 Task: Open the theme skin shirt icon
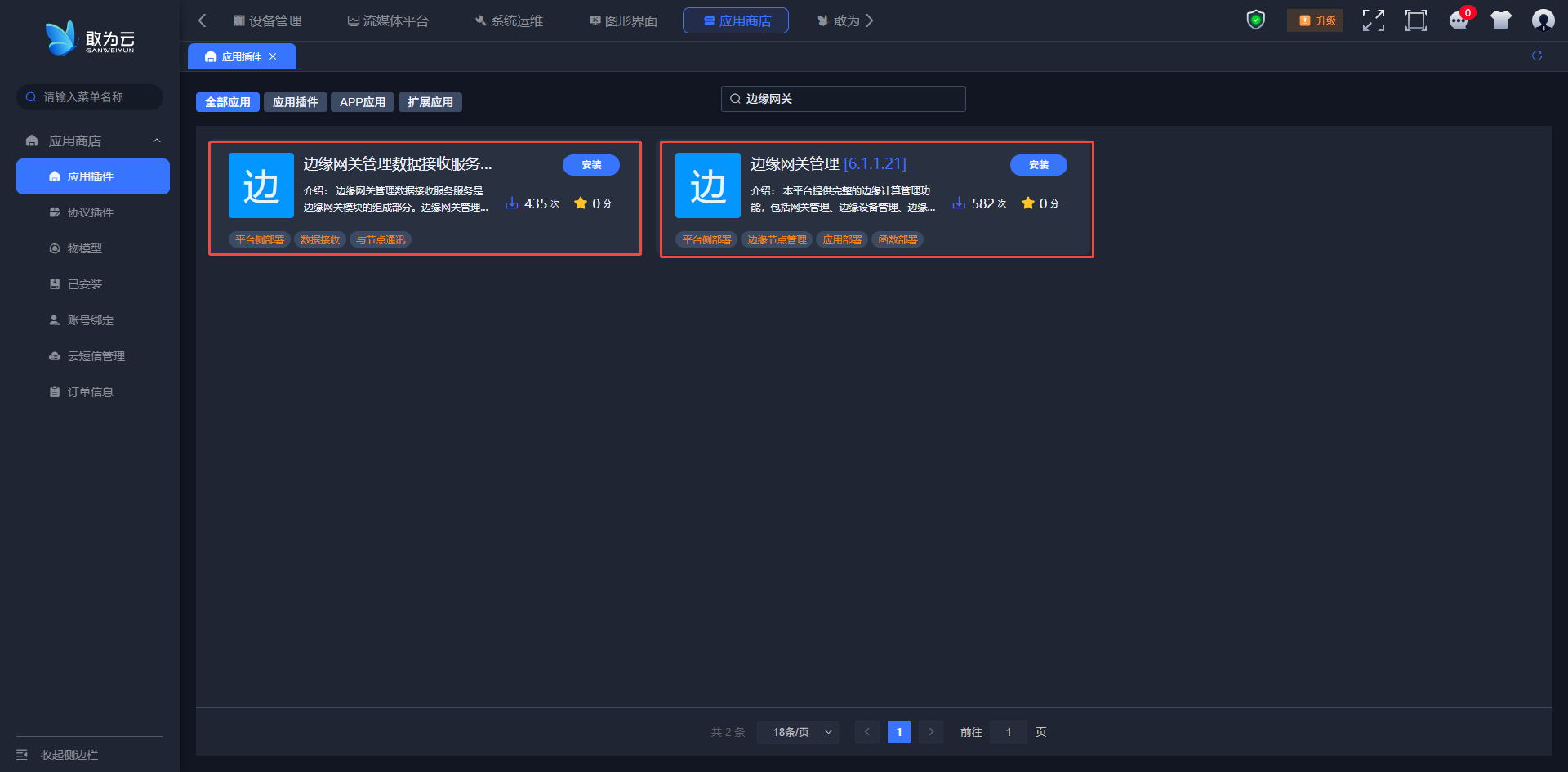pyautogui.click(x=1501, y=20)
